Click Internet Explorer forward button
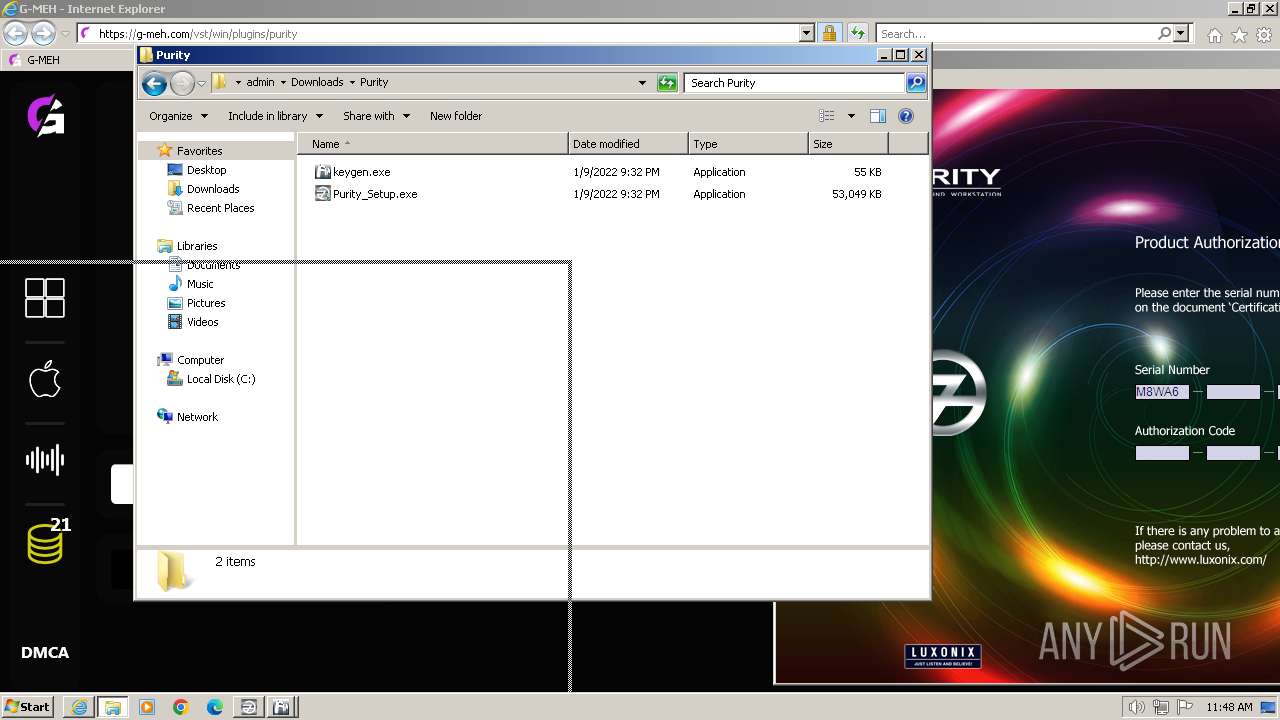The width and height of the screenshot is (1280, 720). 43,33
